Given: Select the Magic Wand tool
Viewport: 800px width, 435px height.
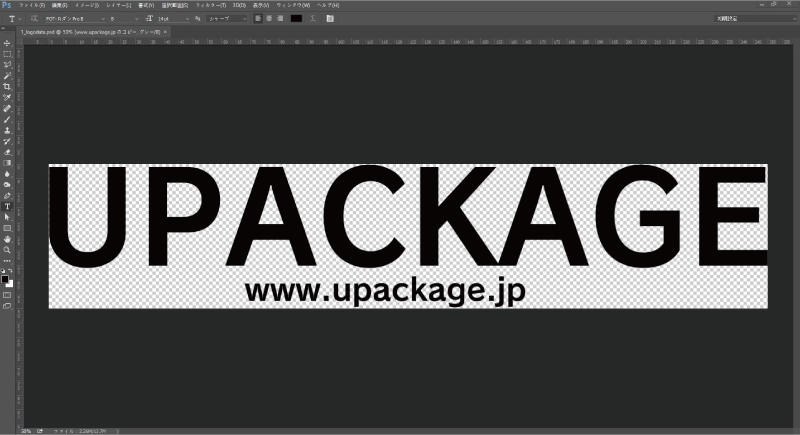Looking at the screenshot, I should tap(7, 76).
